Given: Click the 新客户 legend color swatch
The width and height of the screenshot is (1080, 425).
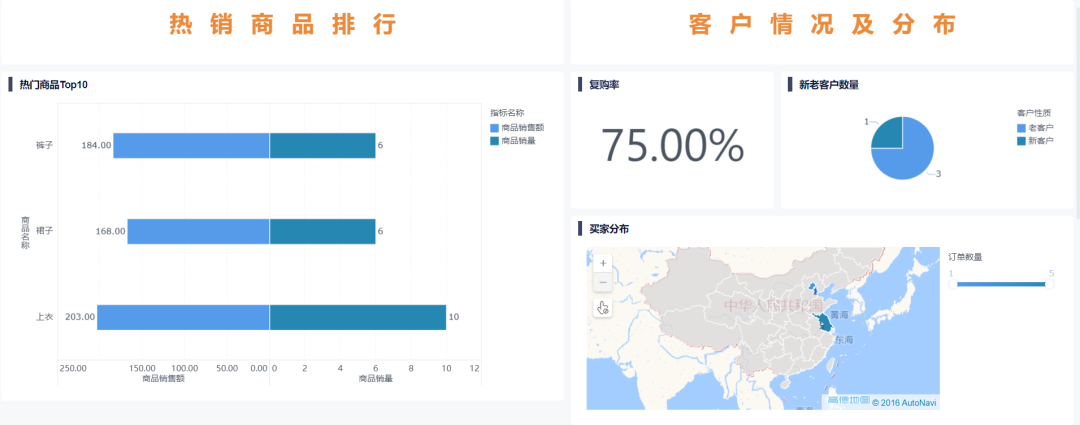Looking at the screenshot, I should coord(1021,141).
